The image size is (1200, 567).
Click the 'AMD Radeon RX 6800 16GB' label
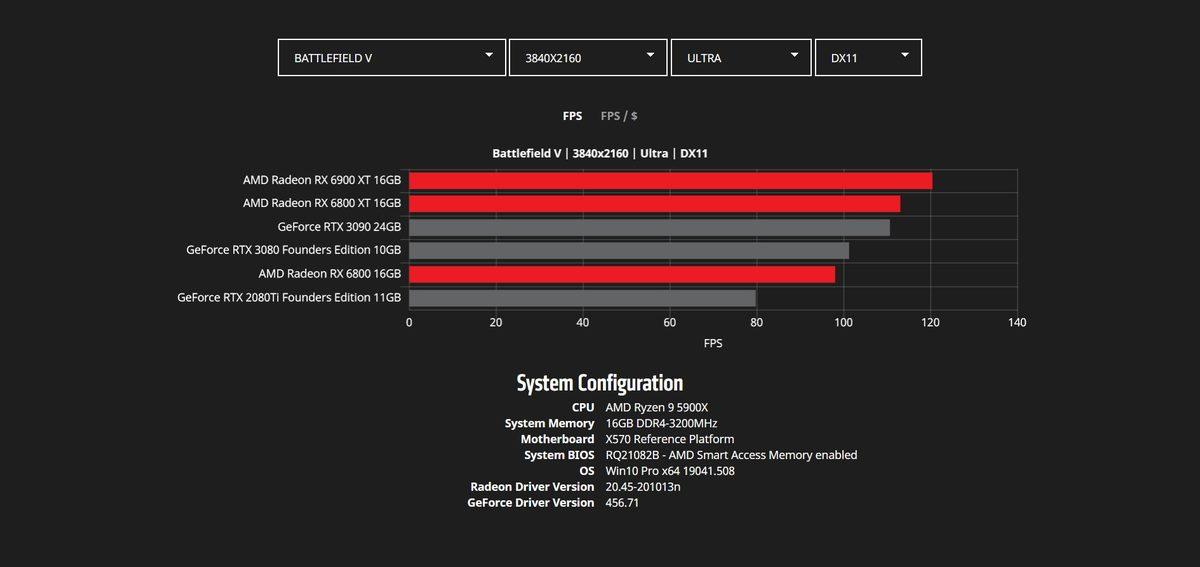330,274
